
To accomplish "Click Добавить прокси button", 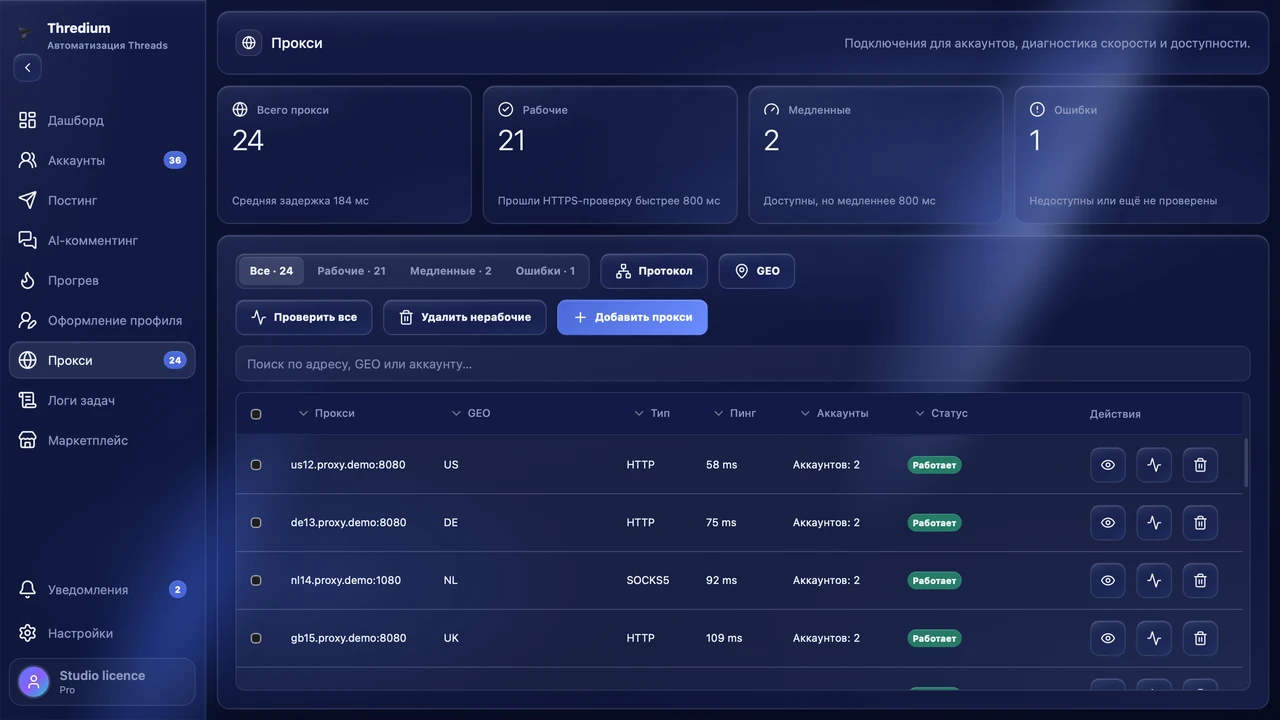I will (x=632, y=317).
